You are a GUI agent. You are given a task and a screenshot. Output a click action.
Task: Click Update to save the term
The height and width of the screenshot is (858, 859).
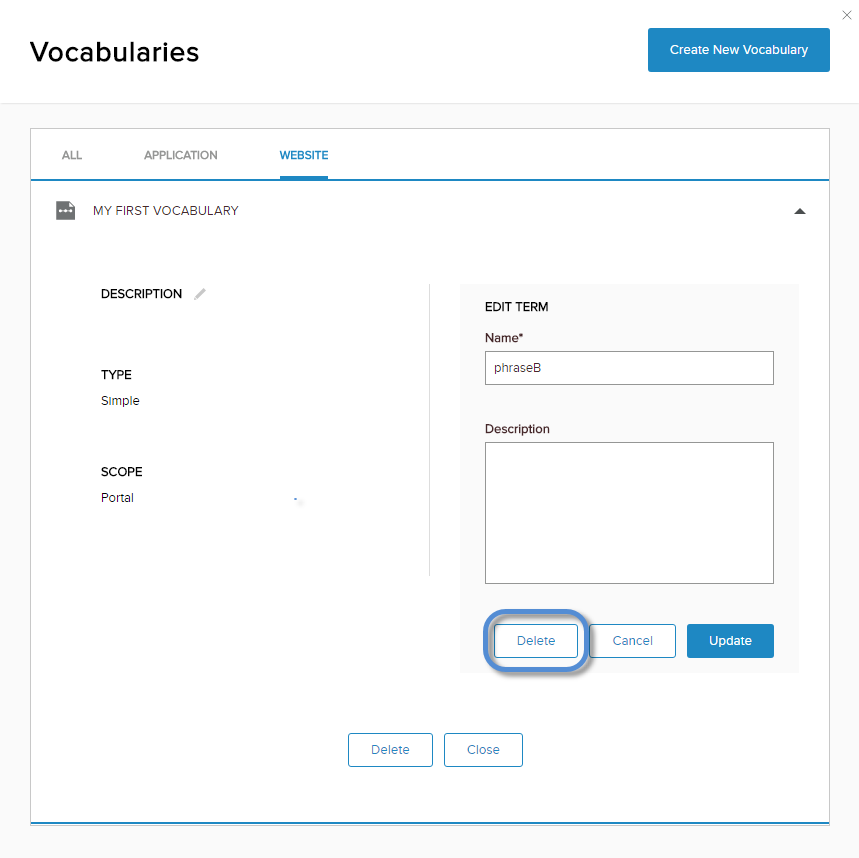pos(730,640)
